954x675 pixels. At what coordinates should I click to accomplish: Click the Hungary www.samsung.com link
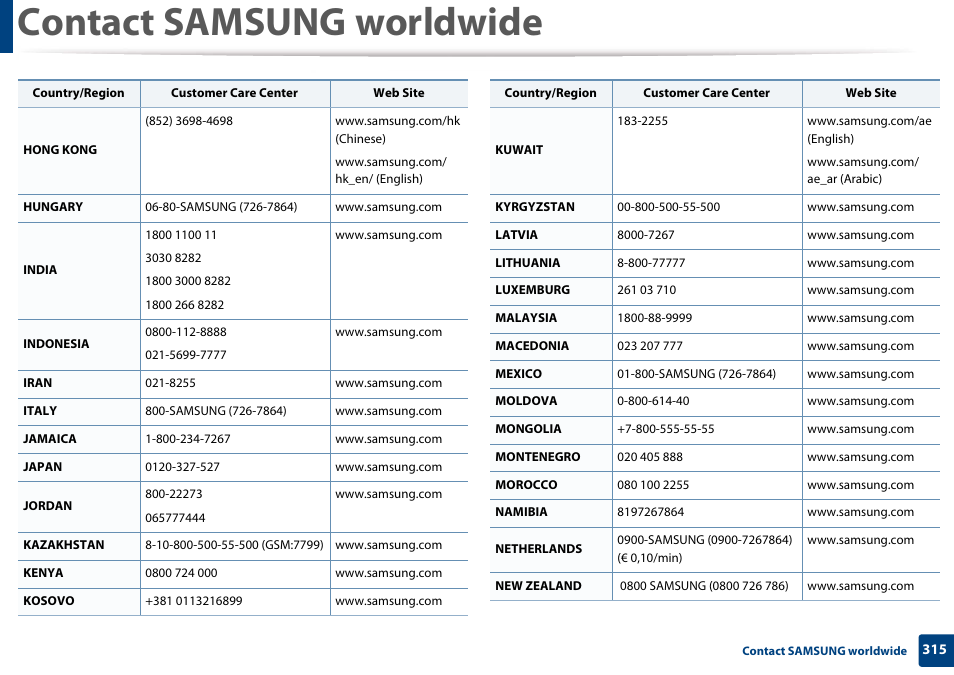coord(388,207)
